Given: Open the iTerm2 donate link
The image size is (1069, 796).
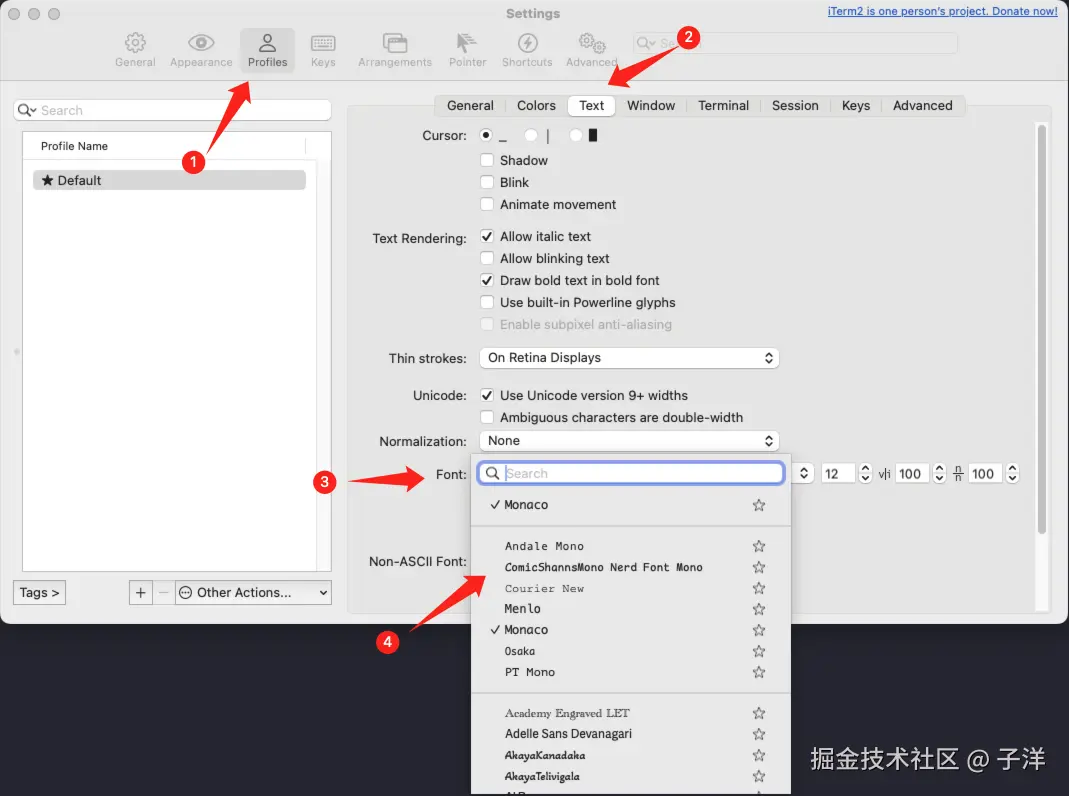Looking at the screenshot, I should pyautogui.click(x=942, y=11).
